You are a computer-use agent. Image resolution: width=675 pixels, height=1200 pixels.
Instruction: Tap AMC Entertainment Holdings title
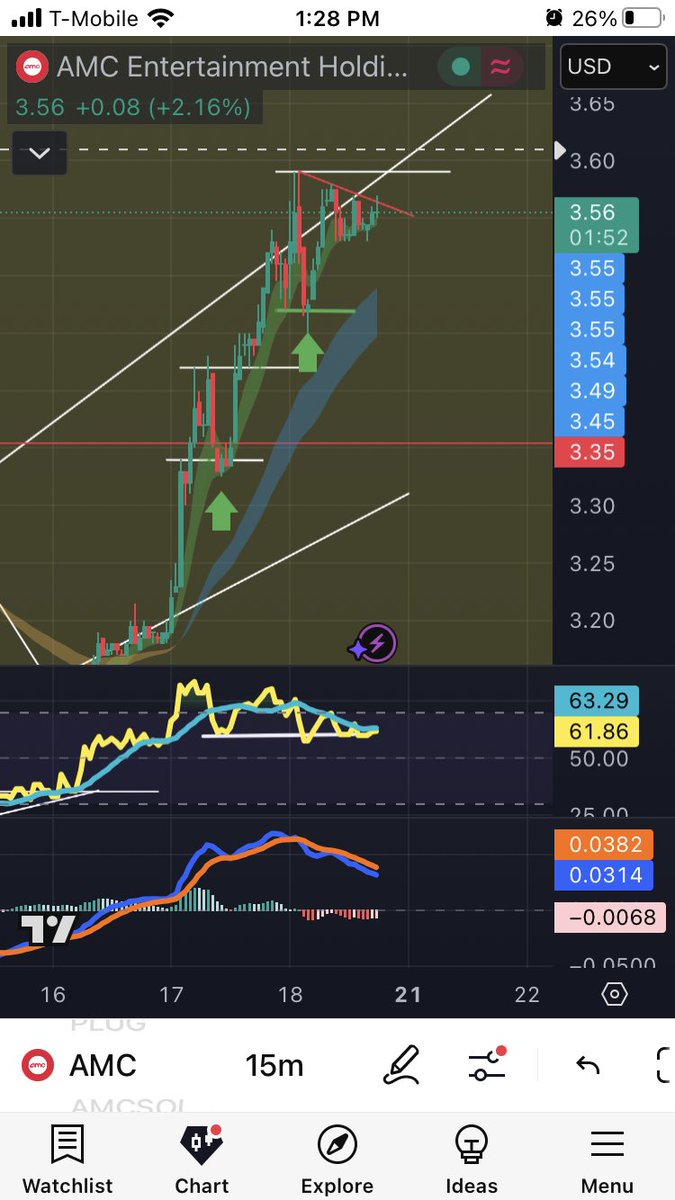point(232,67)
